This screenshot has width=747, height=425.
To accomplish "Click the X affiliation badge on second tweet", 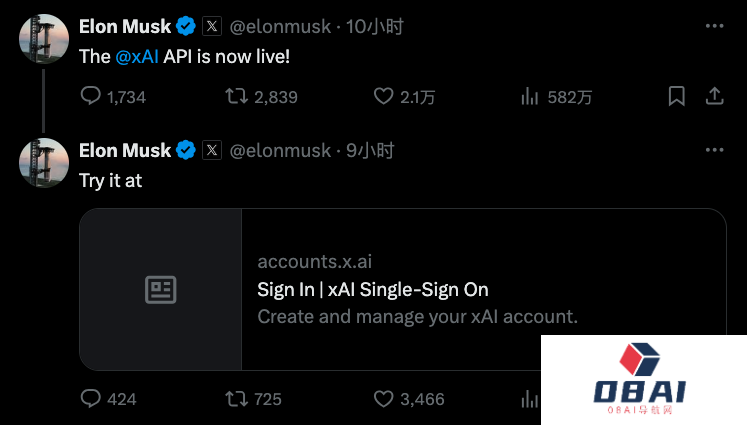I will [212, 150].
